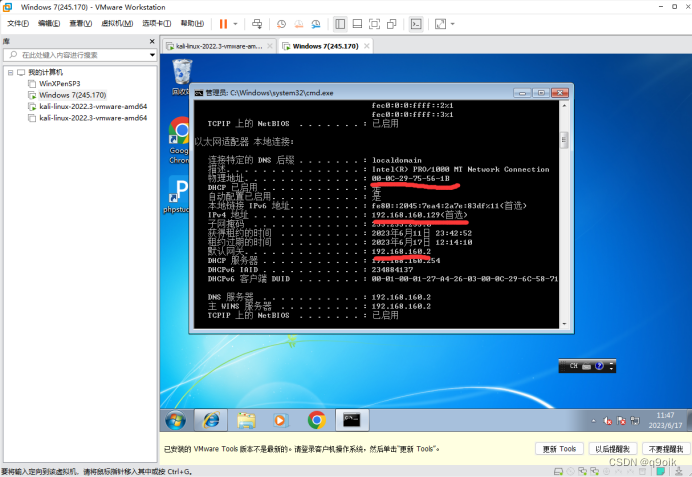
Task: Open Windows Explorer folder on taskbar
Action: [246, 420]
